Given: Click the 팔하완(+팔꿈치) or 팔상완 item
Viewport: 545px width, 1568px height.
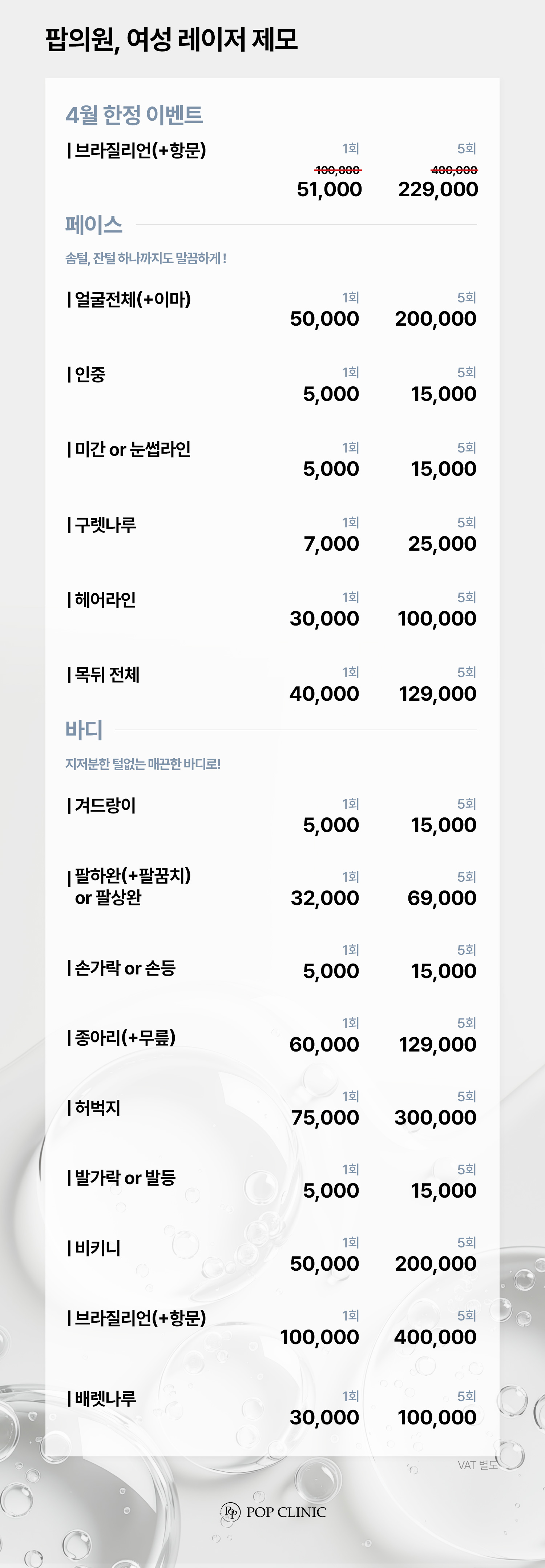Looking at the screenshot, I should [x=129, y=886].
